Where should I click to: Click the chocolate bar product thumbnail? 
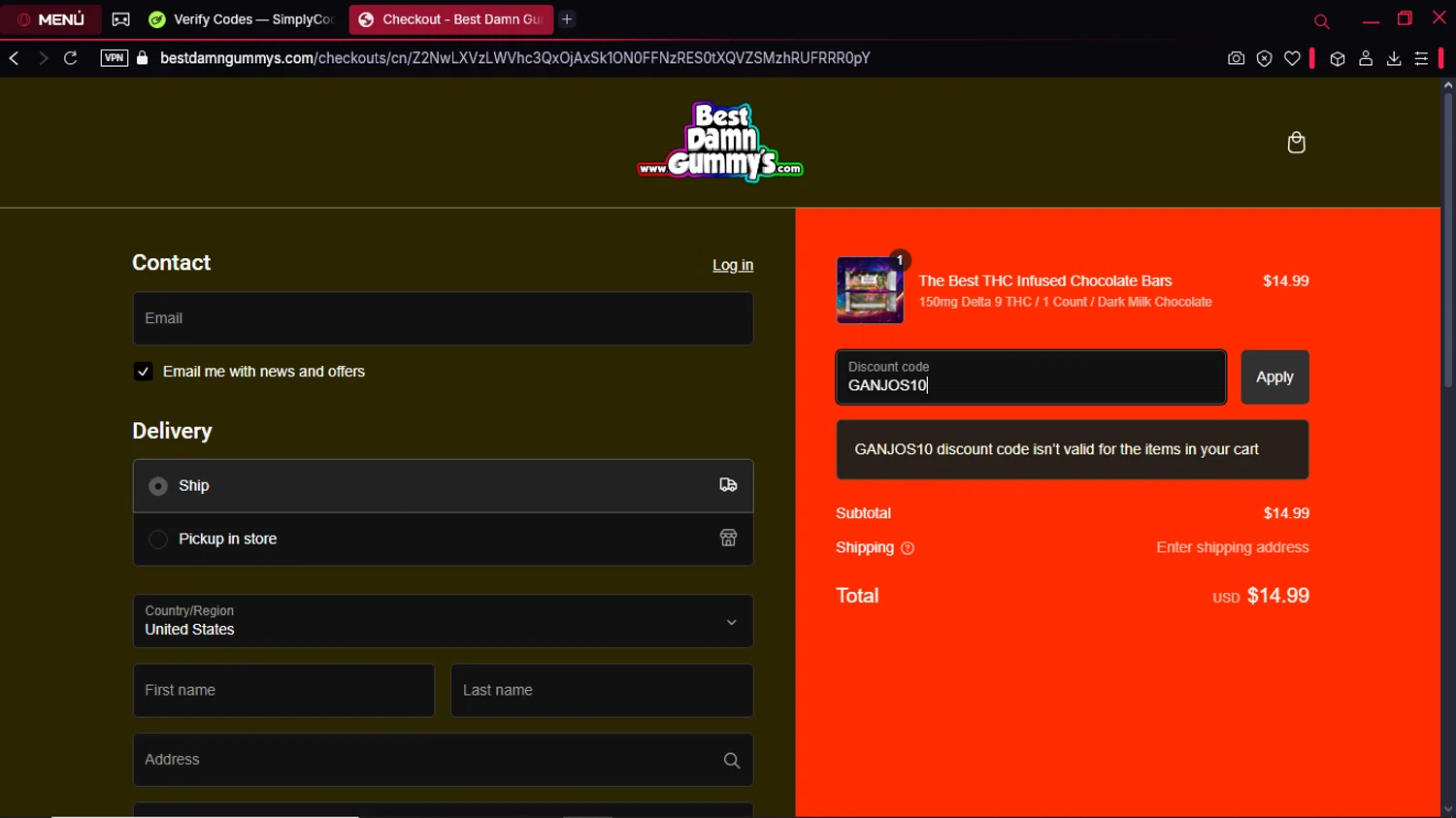[x=870, y=290]
